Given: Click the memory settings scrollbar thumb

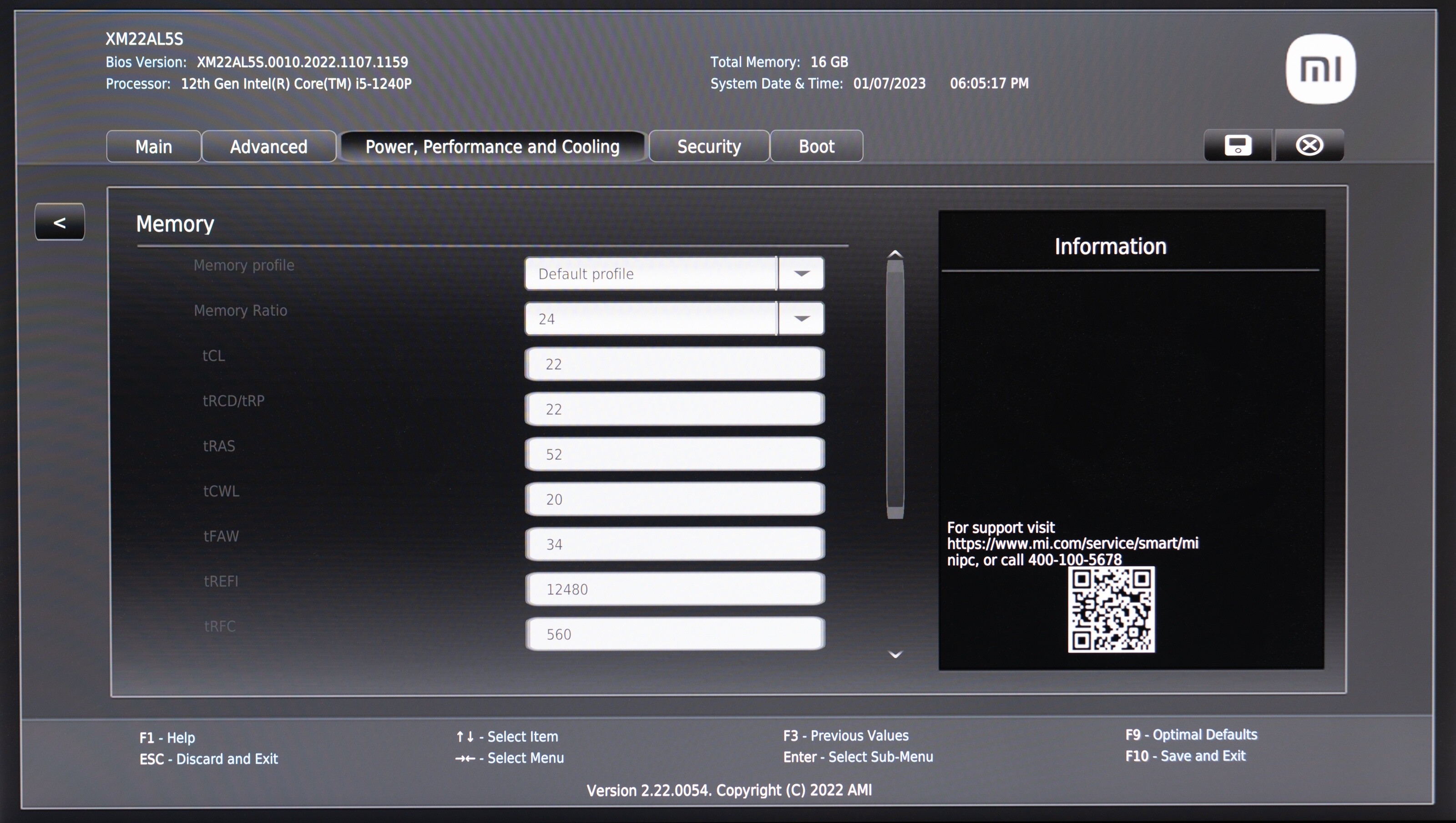Looking at the screenshot, I should pos(895,390).
